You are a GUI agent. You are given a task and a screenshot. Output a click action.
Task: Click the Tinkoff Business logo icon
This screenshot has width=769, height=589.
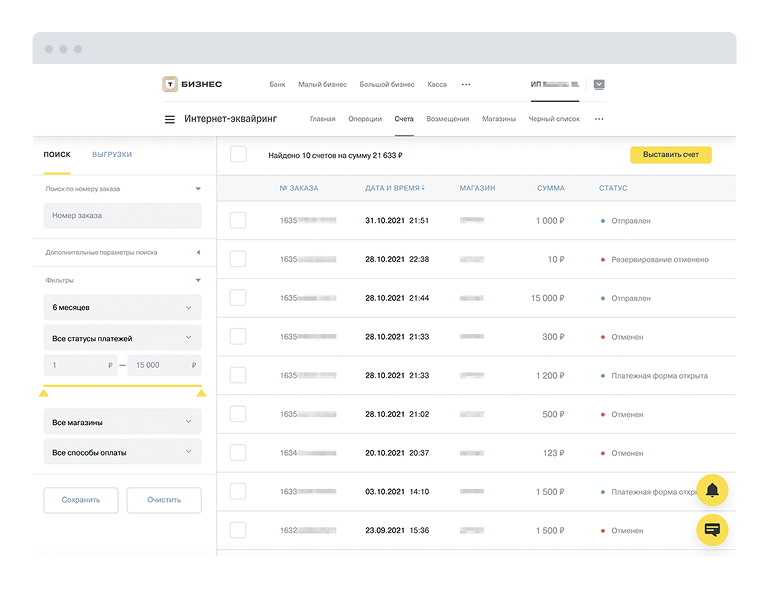pos(171,85)
